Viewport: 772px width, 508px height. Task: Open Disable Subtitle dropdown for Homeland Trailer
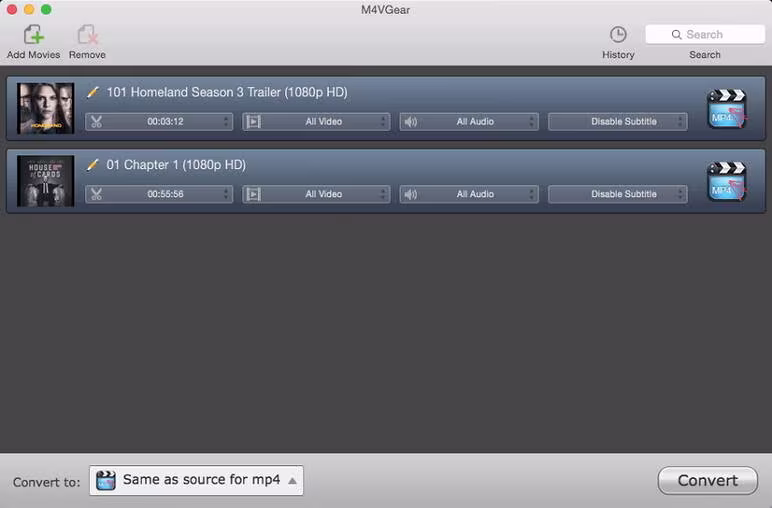click(x=618, y=122)
